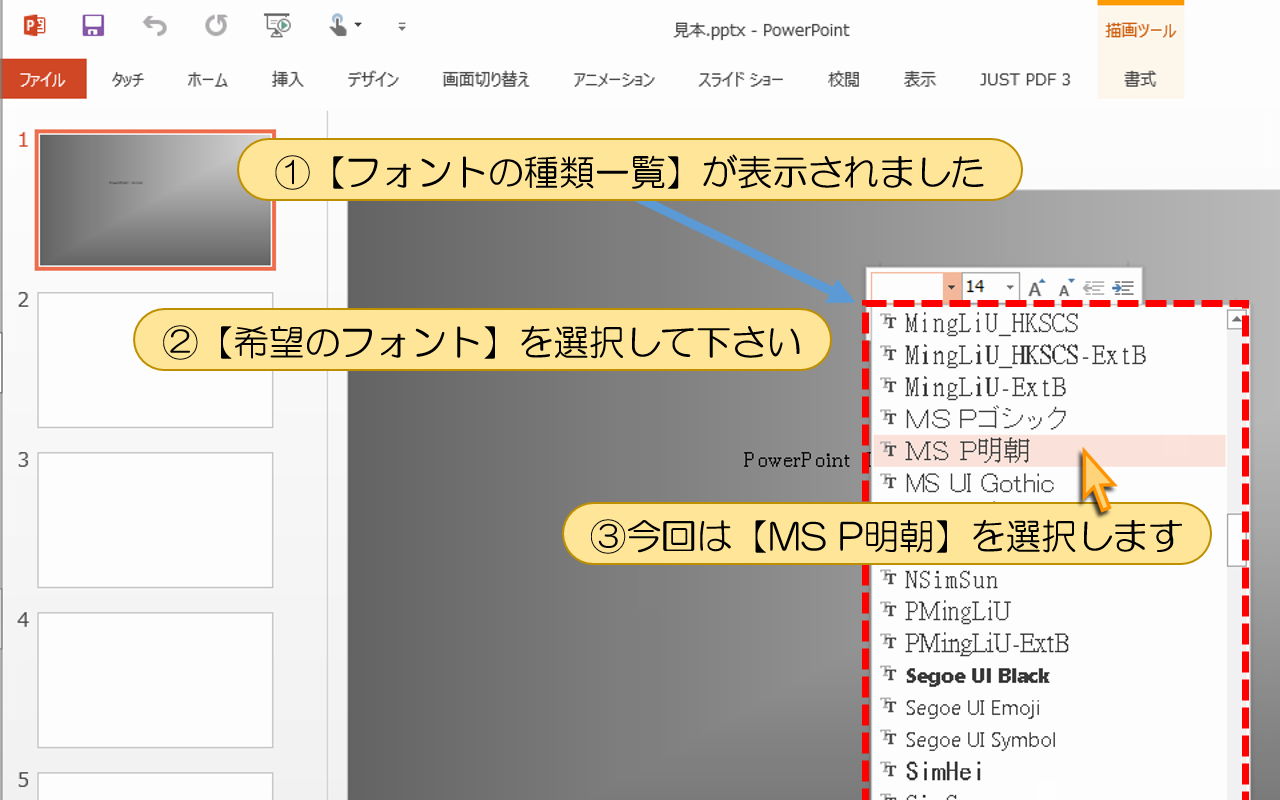1280x800 pixels.
Task: Open the 挿入 ribbon tab
Action: coord(287,80)
